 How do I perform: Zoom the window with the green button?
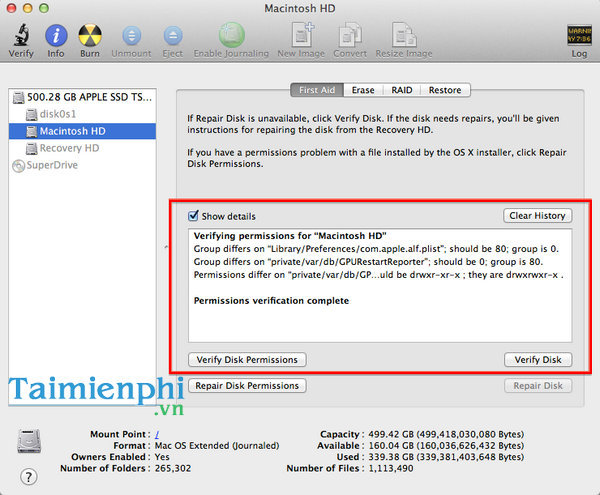tap(44, 8)
